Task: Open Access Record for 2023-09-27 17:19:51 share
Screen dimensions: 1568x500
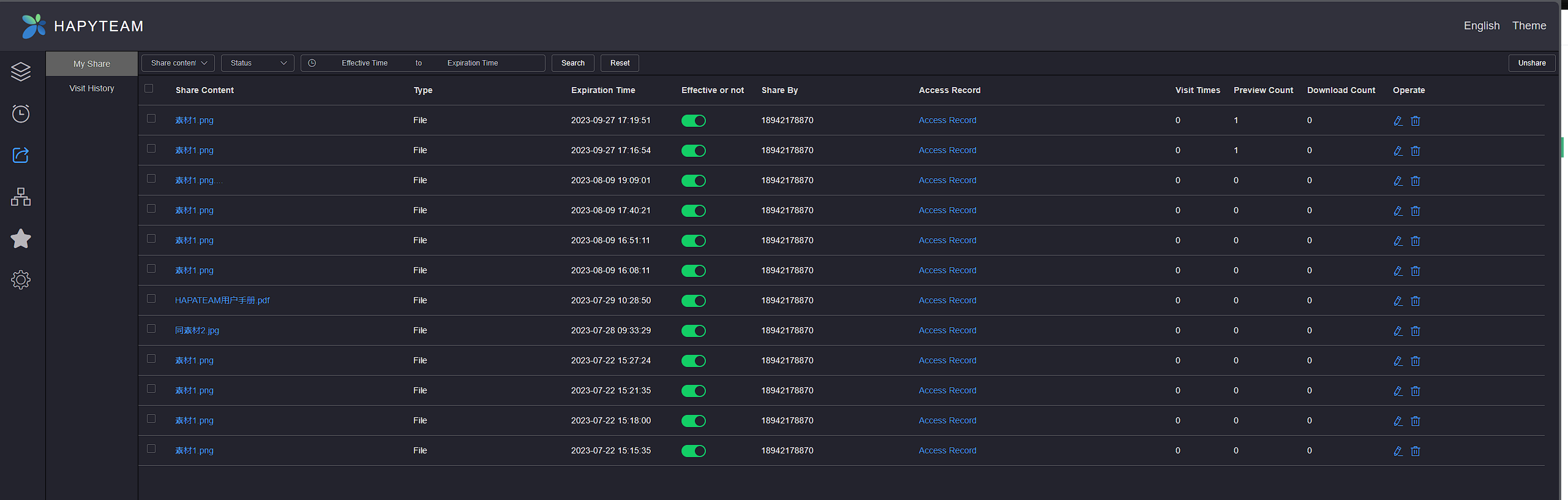Action: coord(947,120)
